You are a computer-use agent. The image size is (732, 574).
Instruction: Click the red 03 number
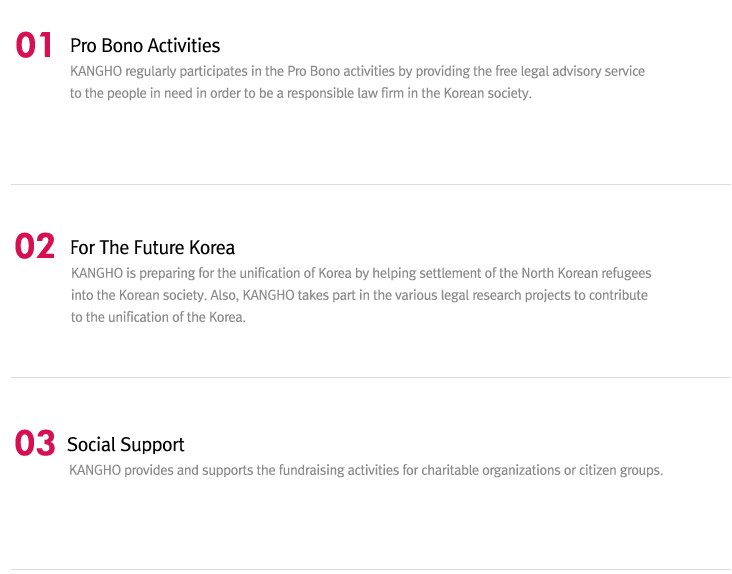tap(35, 443)
